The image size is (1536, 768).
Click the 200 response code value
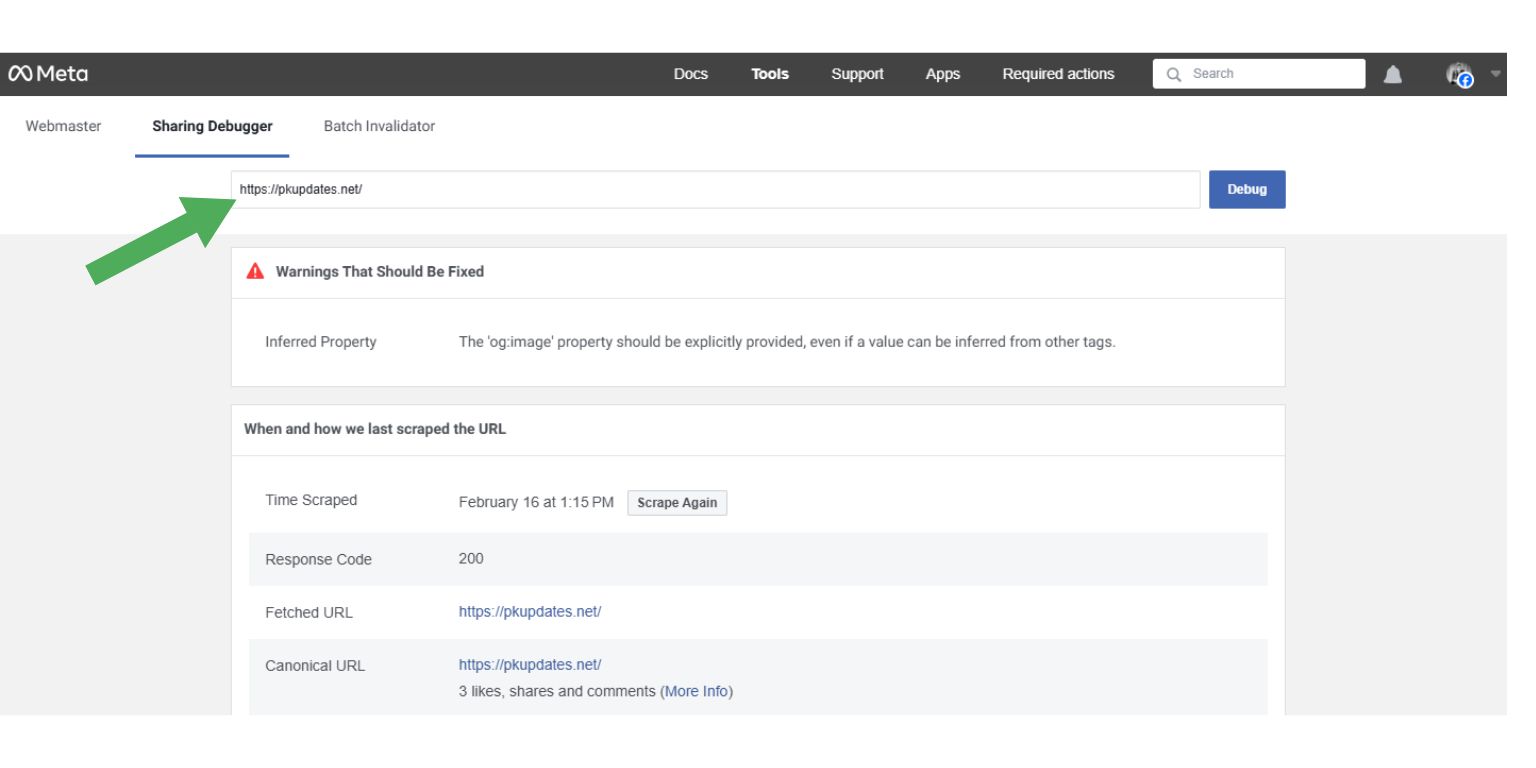[x=471, y=559]
